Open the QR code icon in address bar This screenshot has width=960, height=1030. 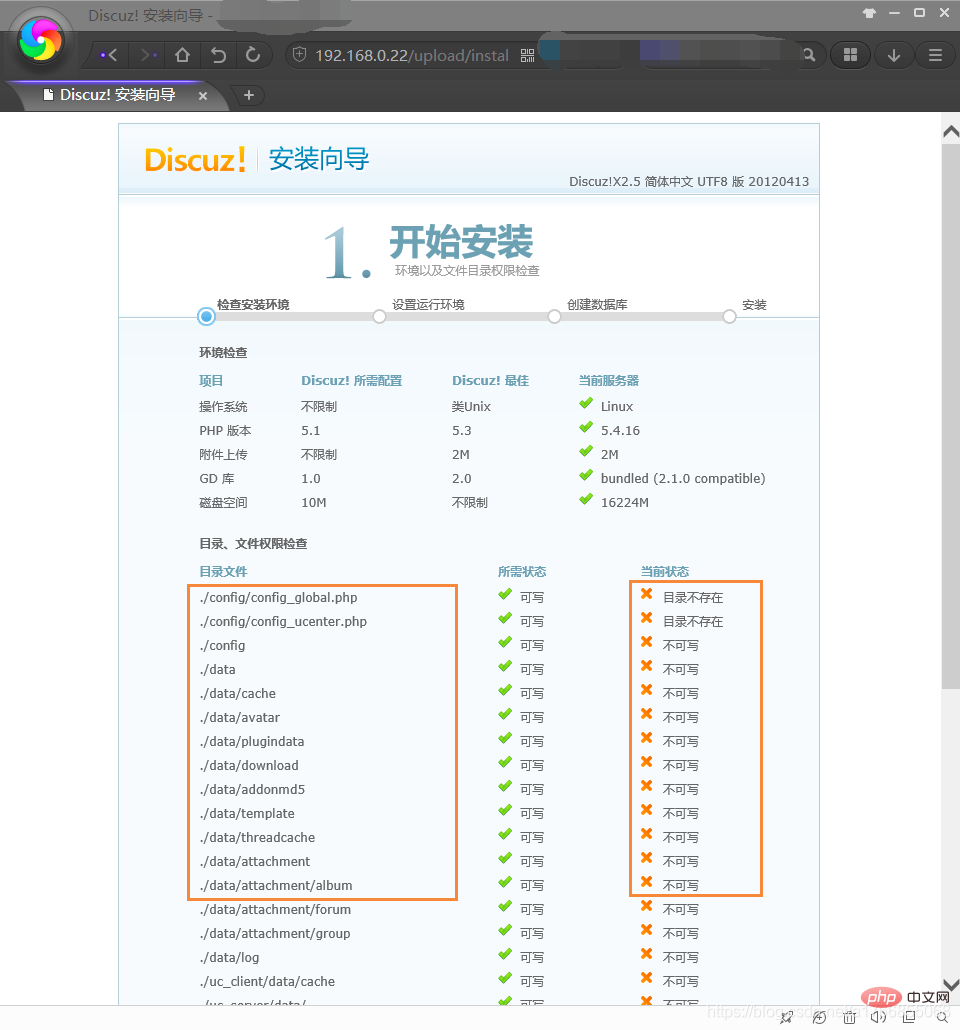click(528, 55)
